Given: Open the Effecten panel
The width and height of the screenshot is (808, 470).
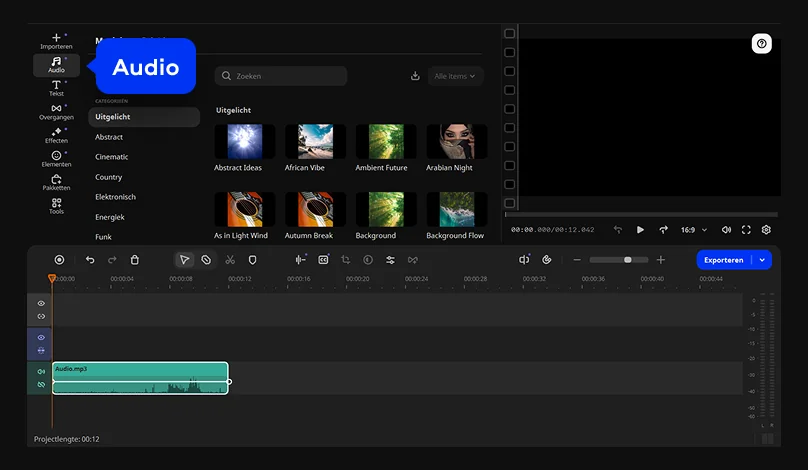Looking at the screenshot, I should 56,135.
